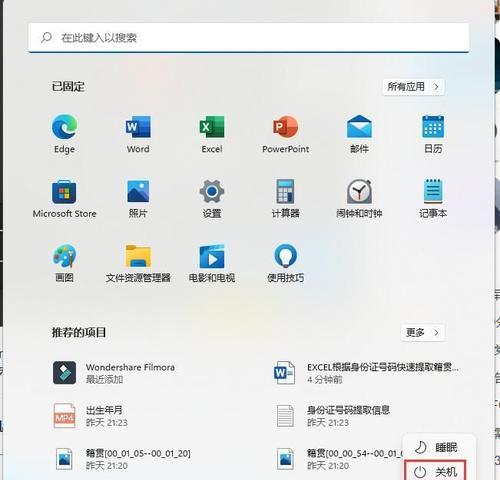500x480 pixels.
Task: Open the 画图 Paint app
Action: pos(64,256)
